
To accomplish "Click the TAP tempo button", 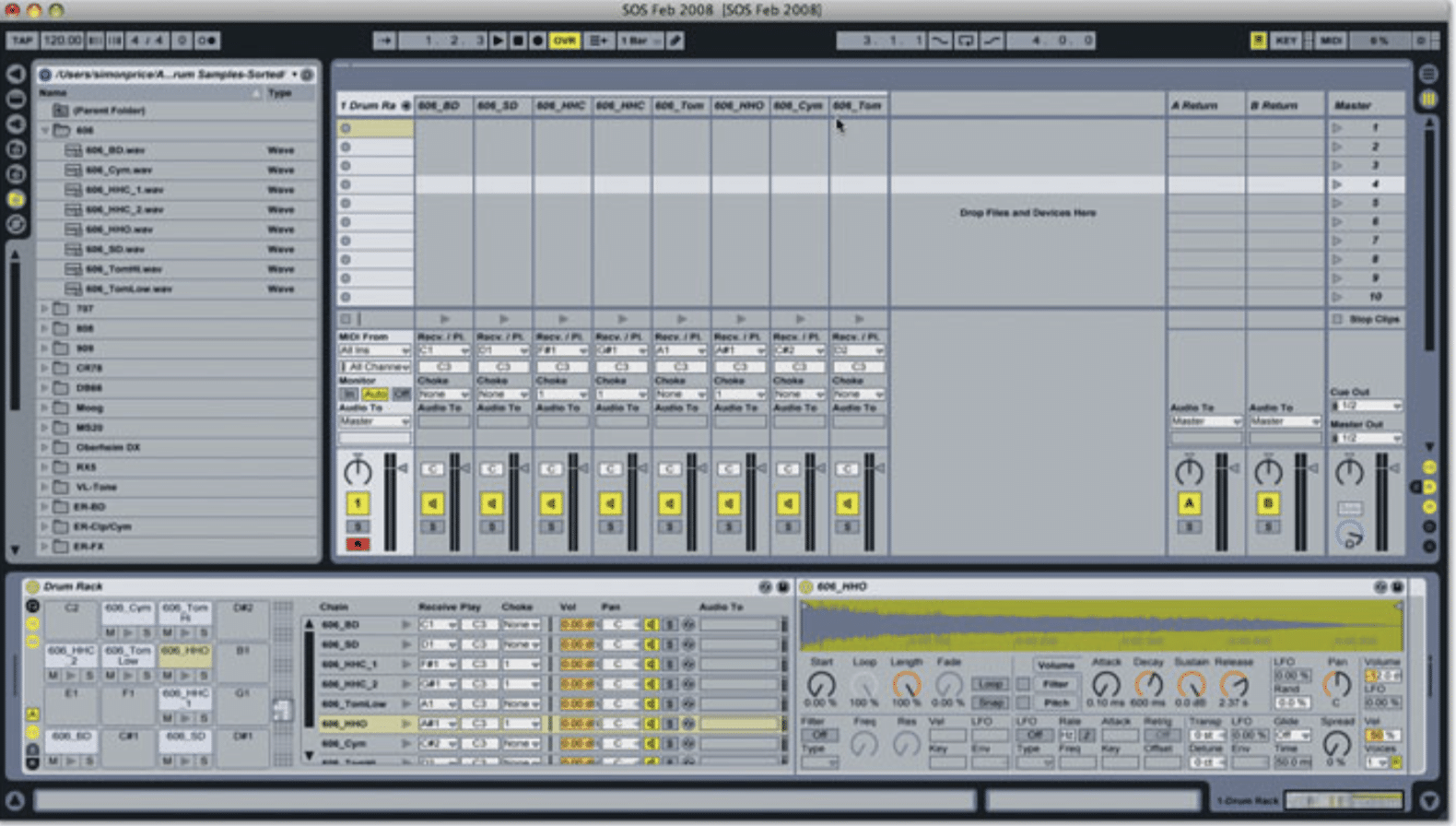I will point(22,41).
